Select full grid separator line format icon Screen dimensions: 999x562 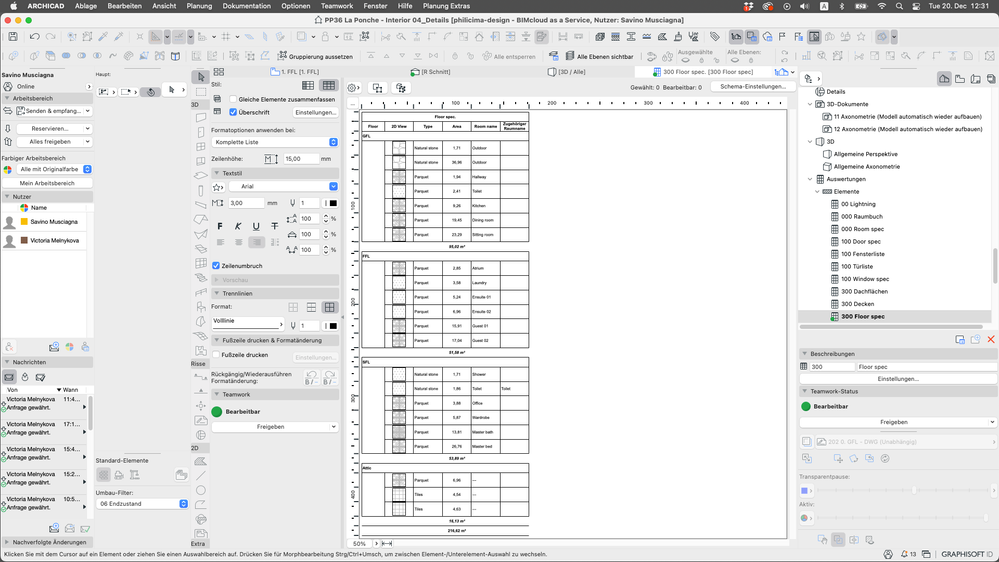tap(329, 307)
